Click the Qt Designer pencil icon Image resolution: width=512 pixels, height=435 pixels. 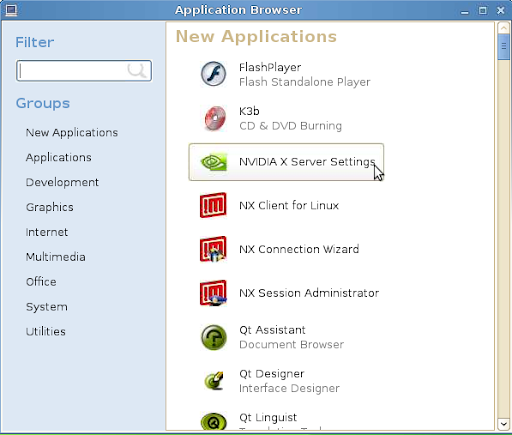214,381
